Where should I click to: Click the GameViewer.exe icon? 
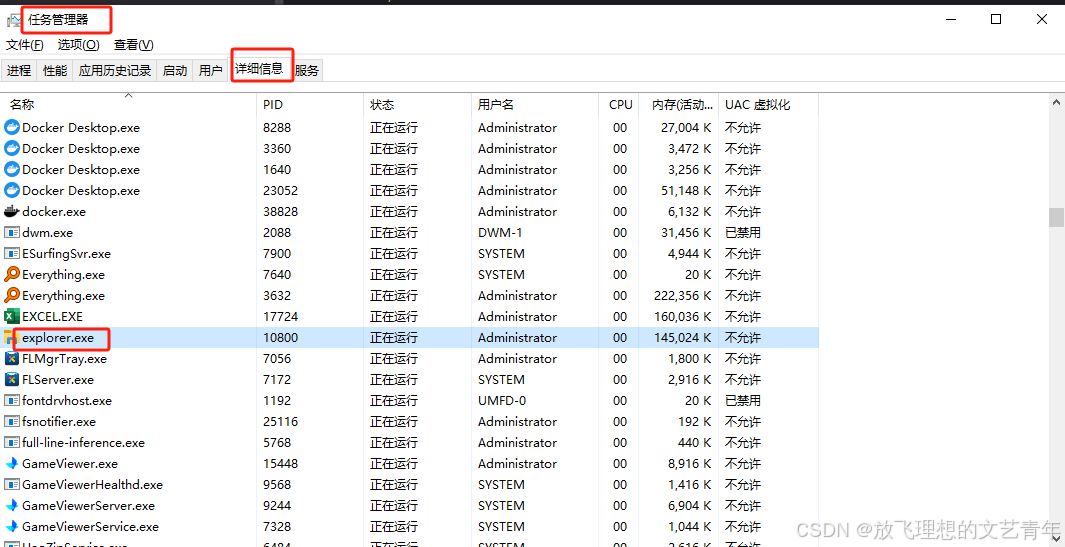(x=12, y=463)
